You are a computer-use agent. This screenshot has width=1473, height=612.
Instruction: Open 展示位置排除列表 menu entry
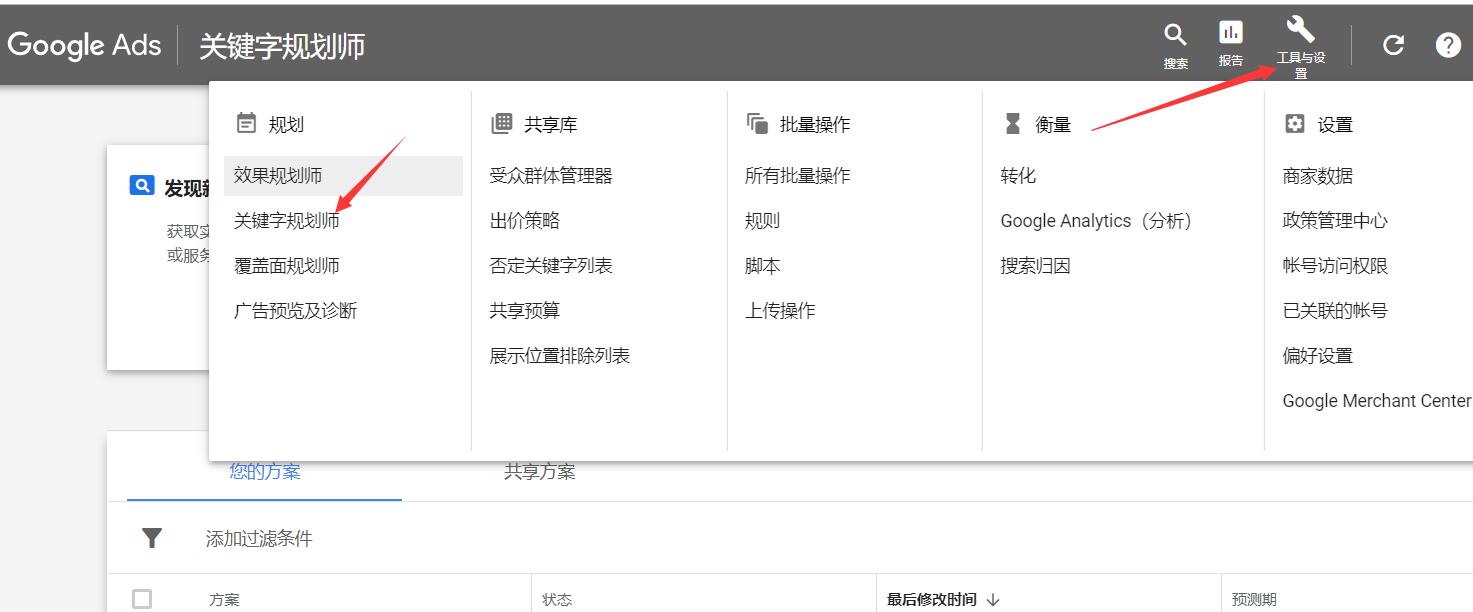[560, 356]
